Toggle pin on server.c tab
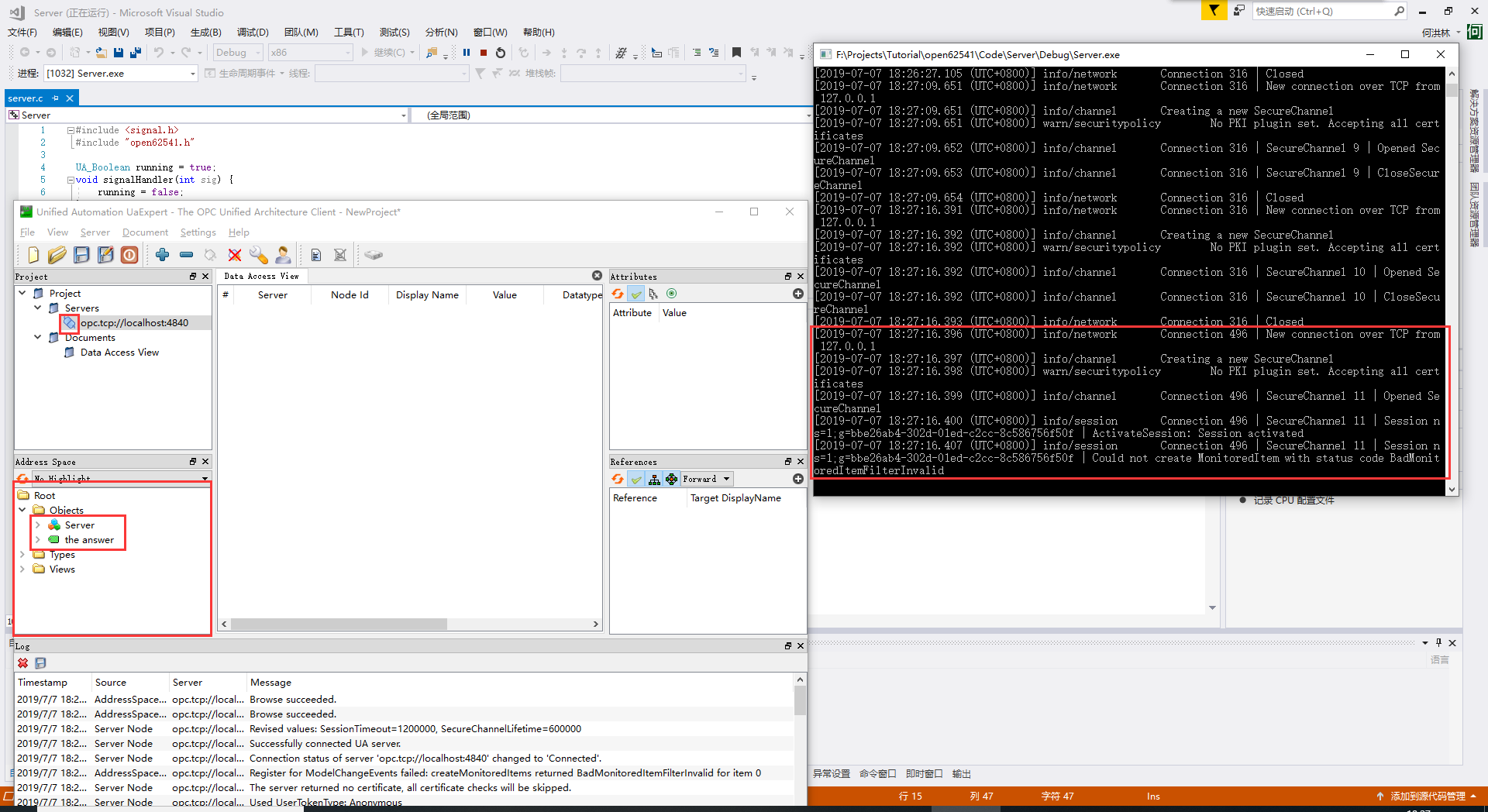This screenshot has height=812, width=1488. pos(55,98)
